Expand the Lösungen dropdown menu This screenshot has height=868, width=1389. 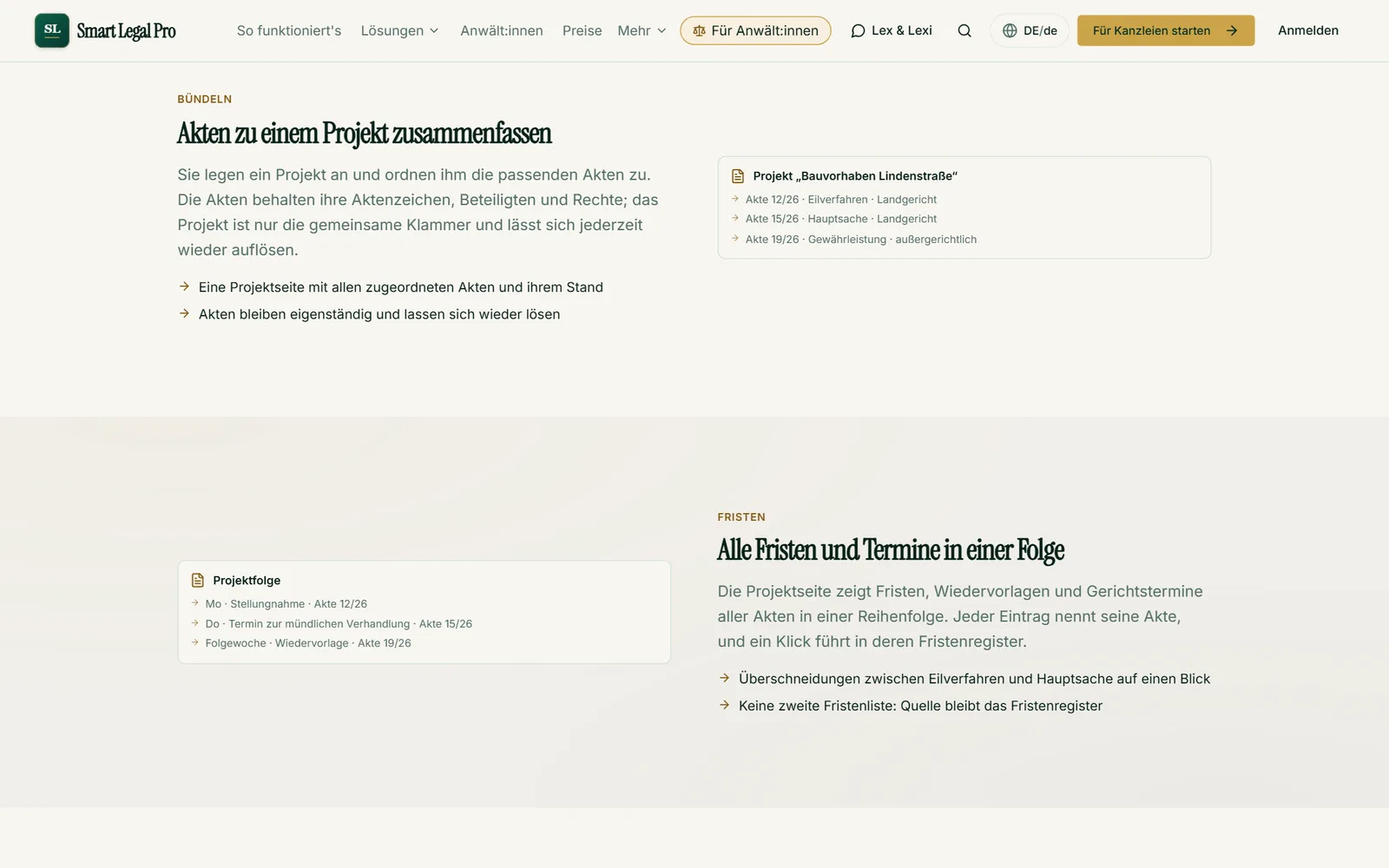point(399,30)
